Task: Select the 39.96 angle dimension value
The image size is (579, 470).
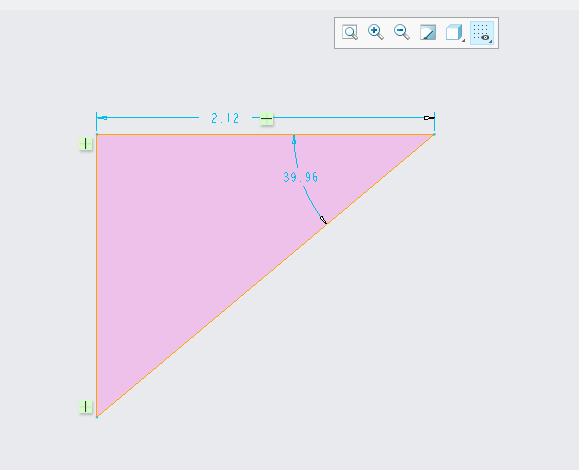Action: click(x=300, y=177)
